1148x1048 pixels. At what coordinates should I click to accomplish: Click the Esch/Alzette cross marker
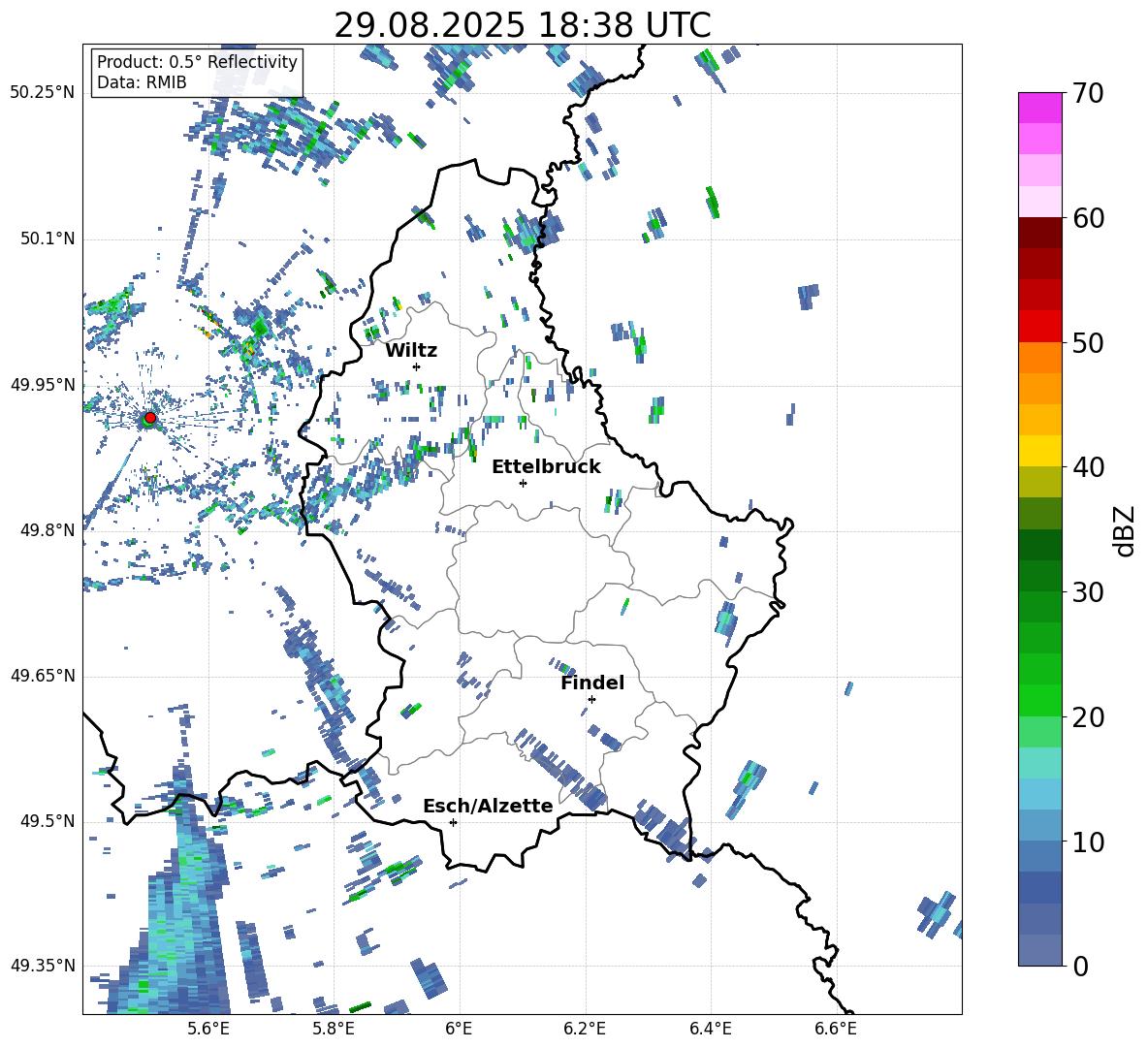[x=453, y=822]
